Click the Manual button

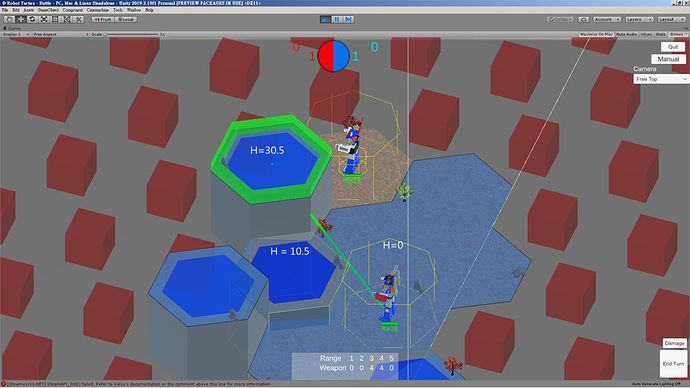[x=668, y=59]
